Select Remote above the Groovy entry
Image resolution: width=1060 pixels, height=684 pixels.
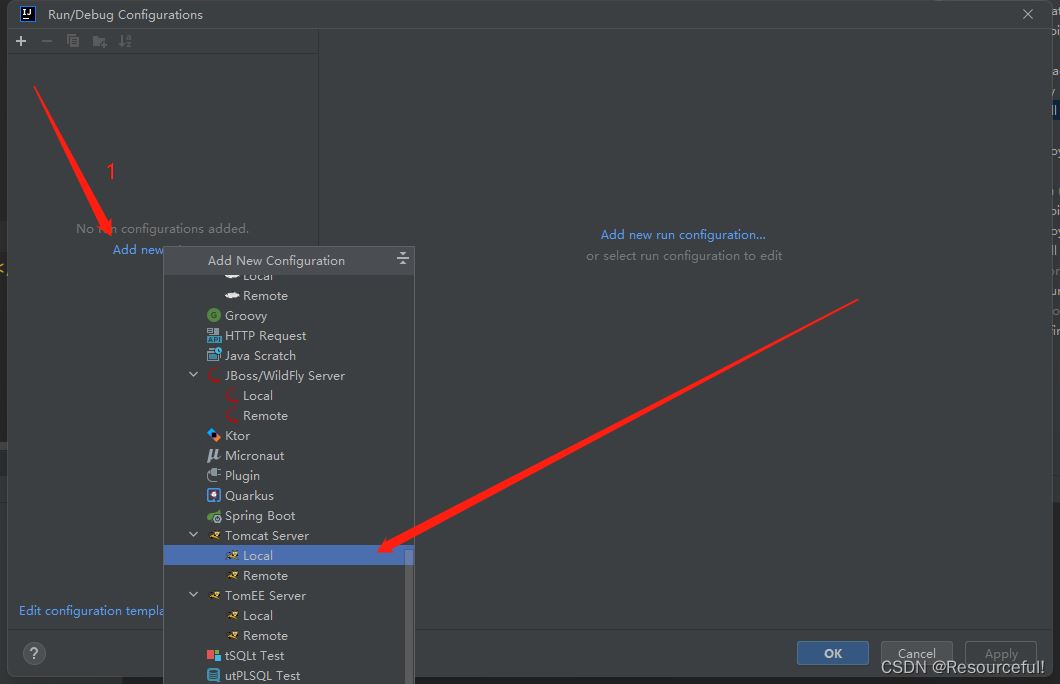(x=289, y=296)
